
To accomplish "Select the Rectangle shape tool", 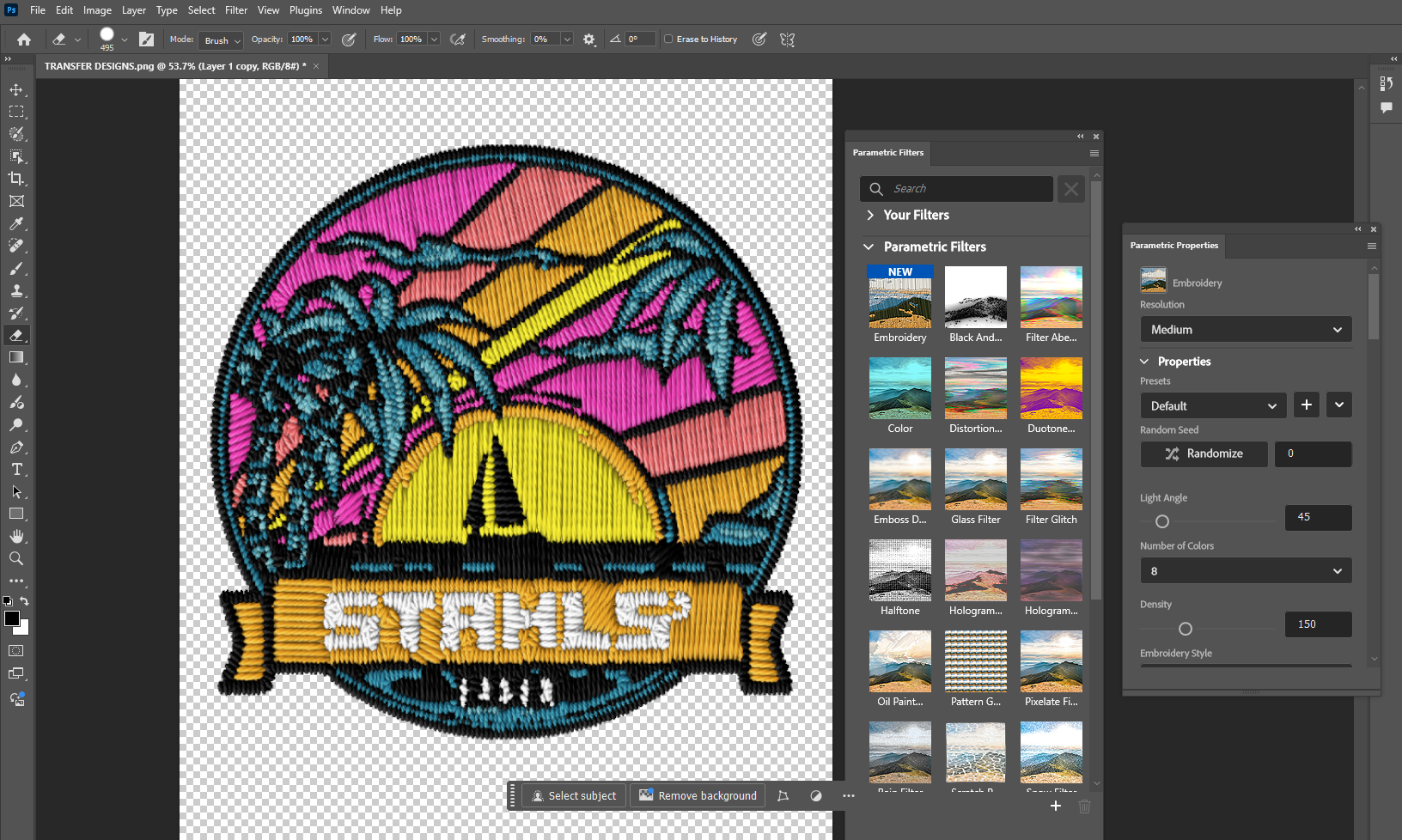I will (16, 514).
